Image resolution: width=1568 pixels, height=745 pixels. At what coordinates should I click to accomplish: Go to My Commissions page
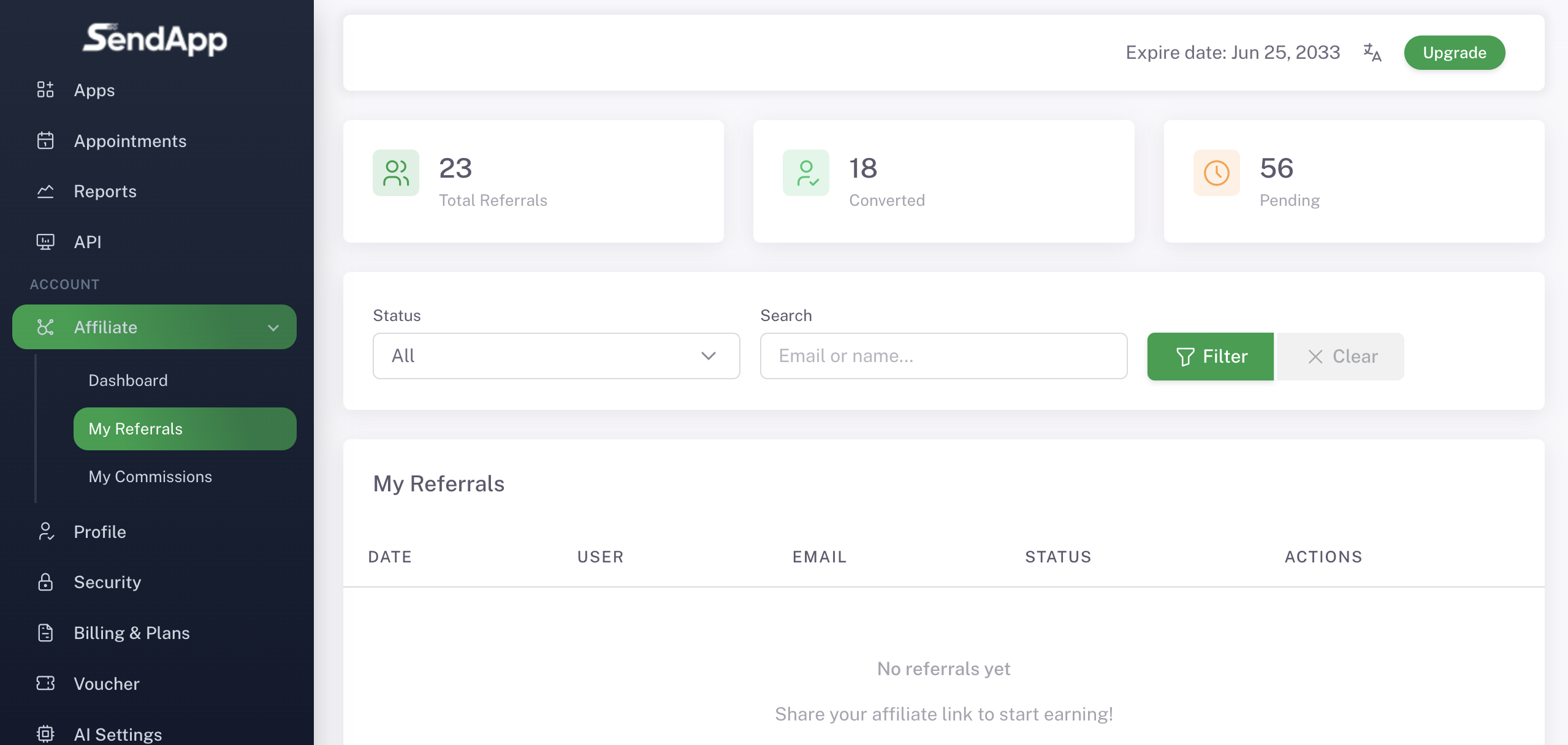pos(150,477)
